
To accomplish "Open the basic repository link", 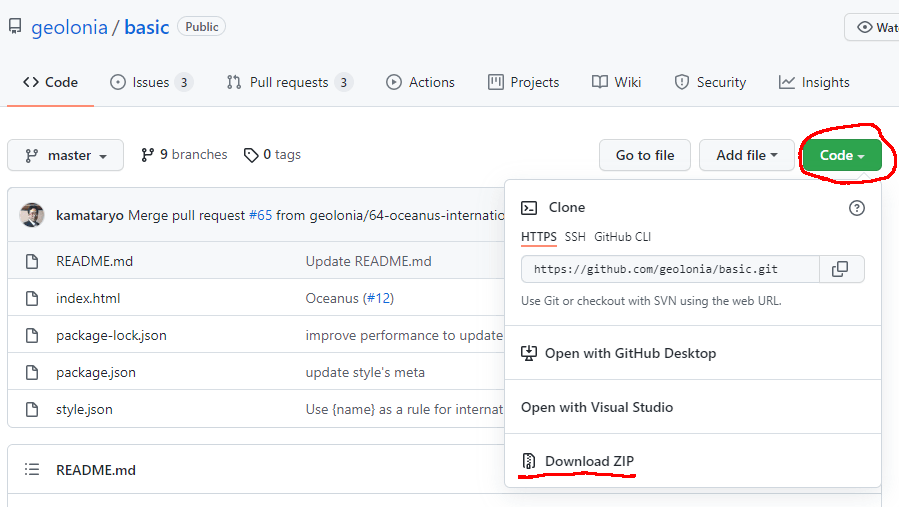I will 147,27.
